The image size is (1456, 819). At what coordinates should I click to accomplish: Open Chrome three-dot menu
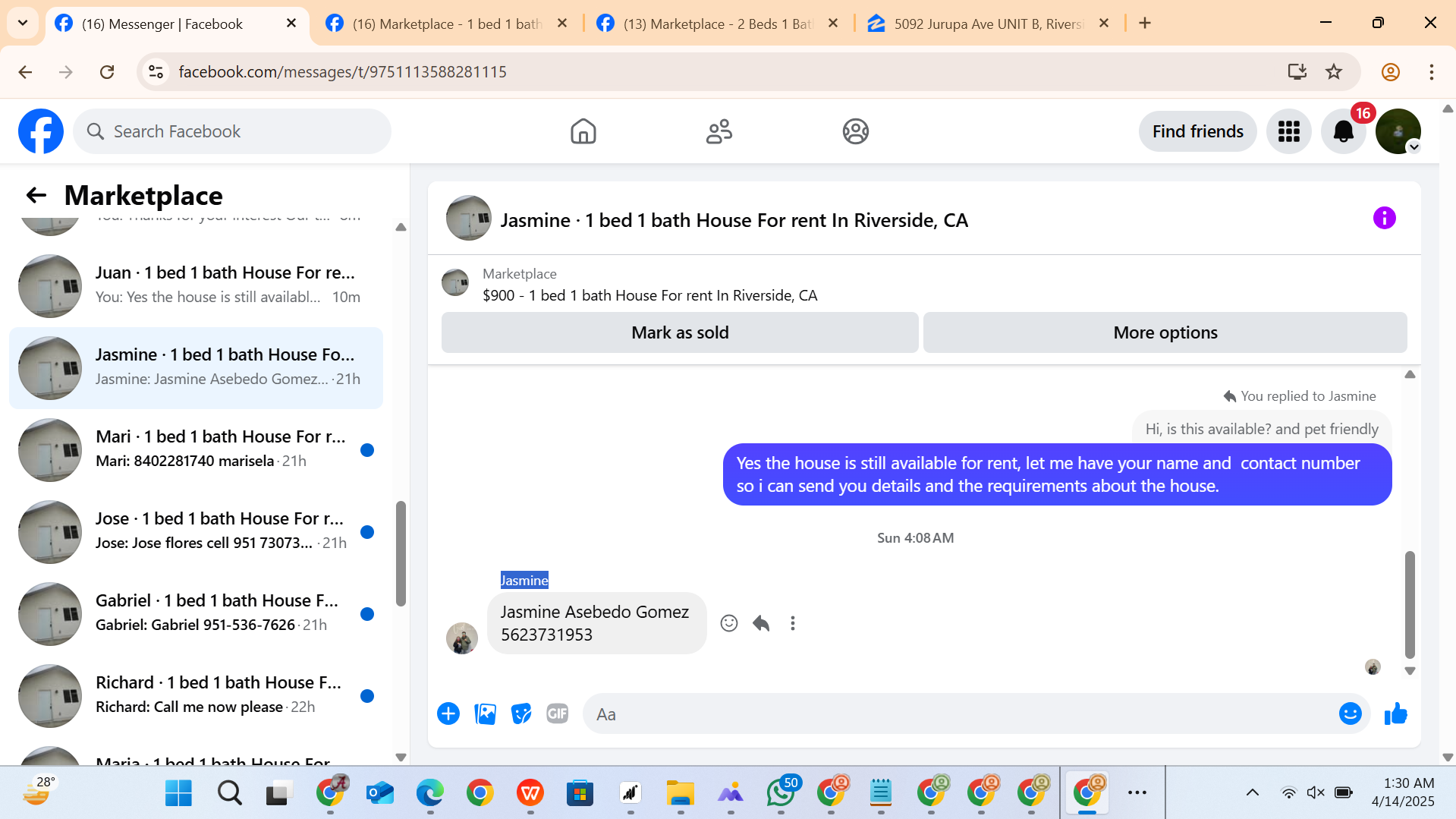1431,72
